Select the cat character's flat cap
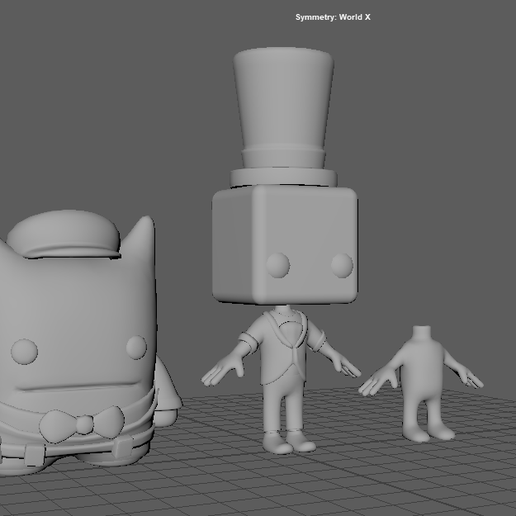Image resolution: width=516 pixels, height=516 pixels. click(x=64, y=234)
